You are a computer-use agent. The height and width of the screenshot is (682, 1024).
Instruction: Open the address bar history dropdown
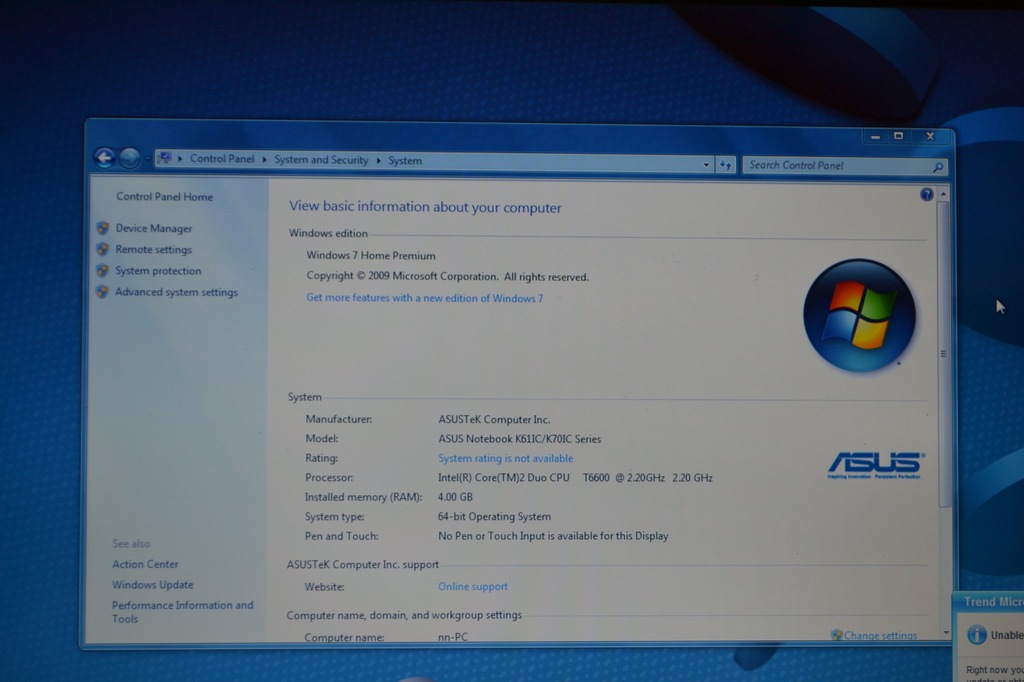point(706,165)
